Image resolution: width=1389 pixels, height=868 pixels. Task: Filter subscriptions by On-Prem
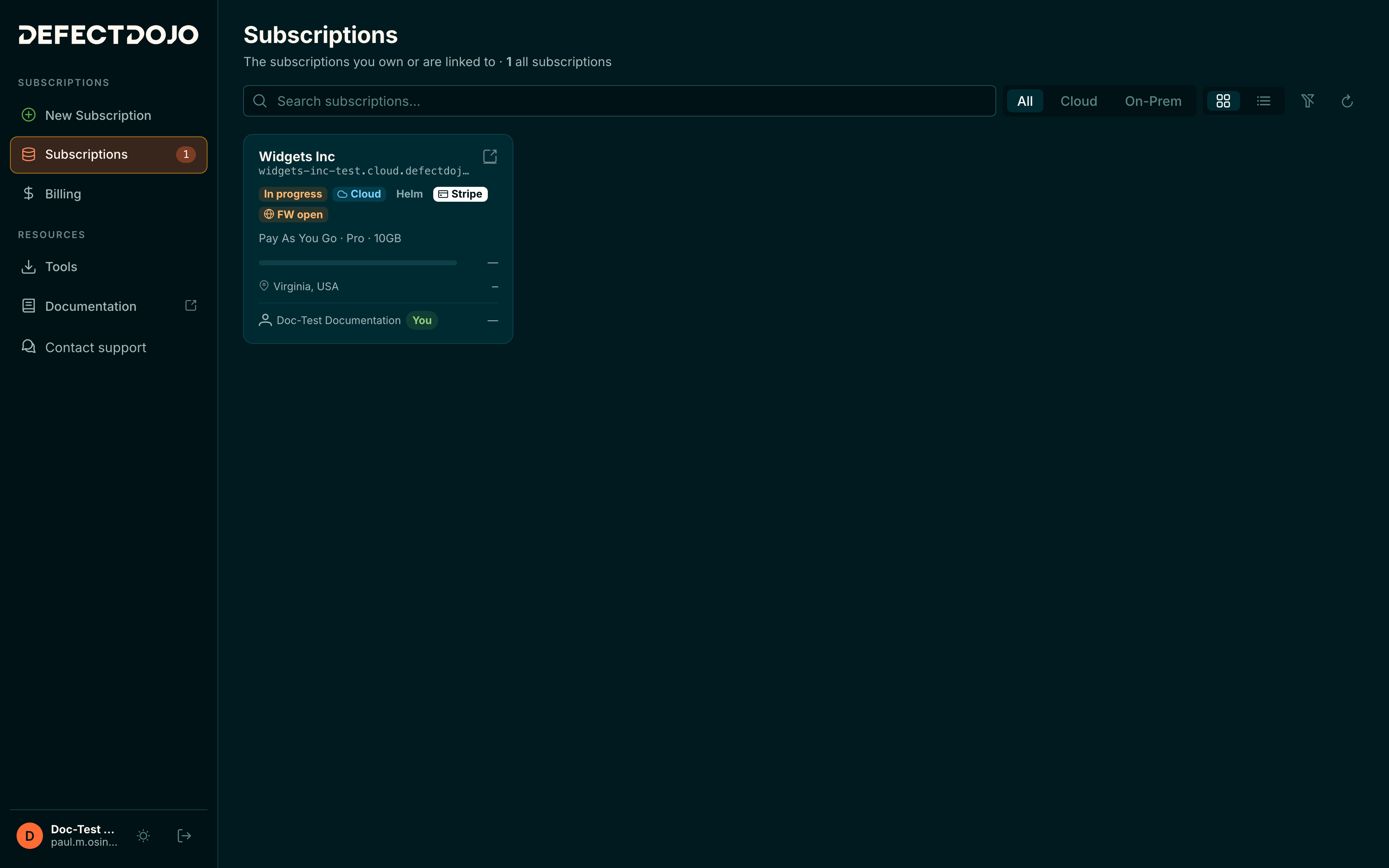[x=1153, y=101]
